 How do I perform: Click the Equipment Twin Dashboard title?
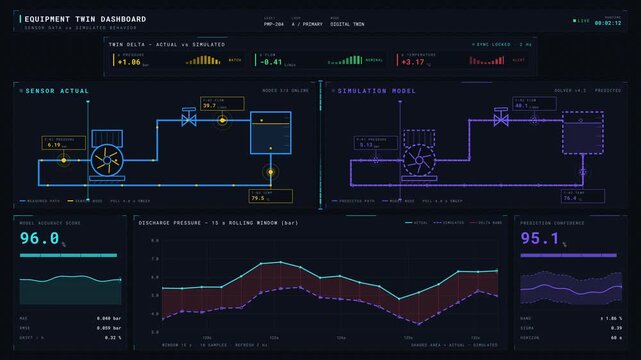(85, 19)
